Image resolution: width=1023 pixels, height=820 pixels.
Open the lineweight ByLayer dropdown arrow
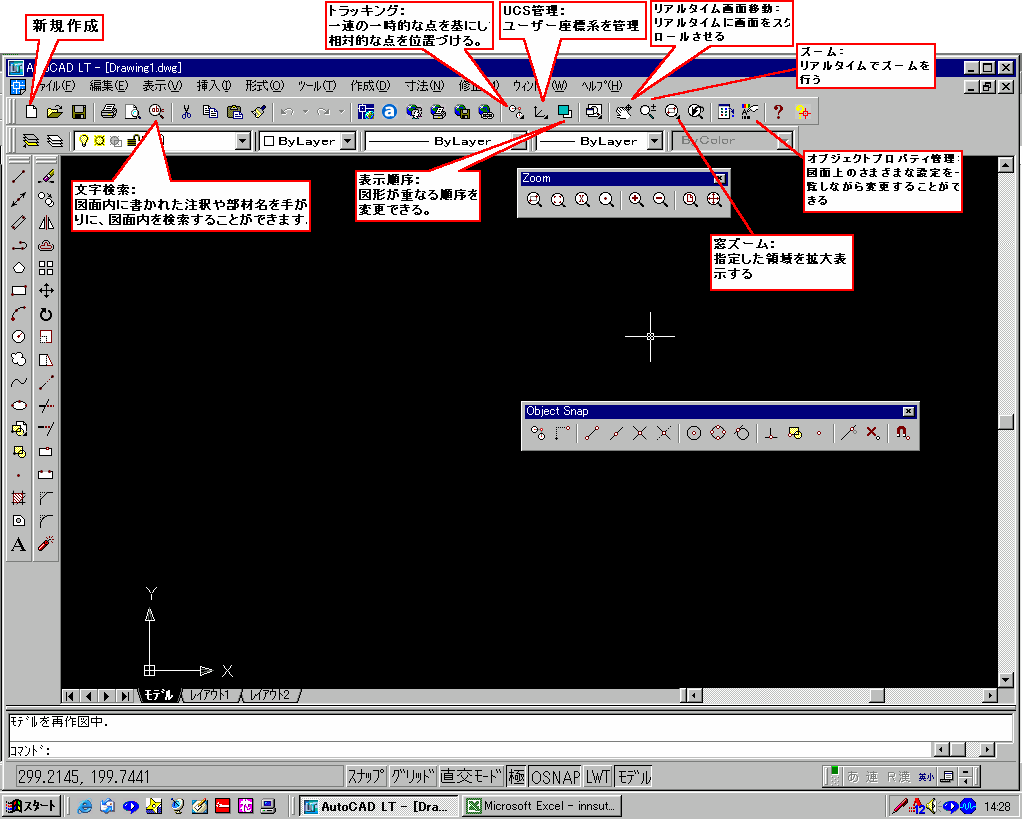pyautogui.click(x=655, y=140)
